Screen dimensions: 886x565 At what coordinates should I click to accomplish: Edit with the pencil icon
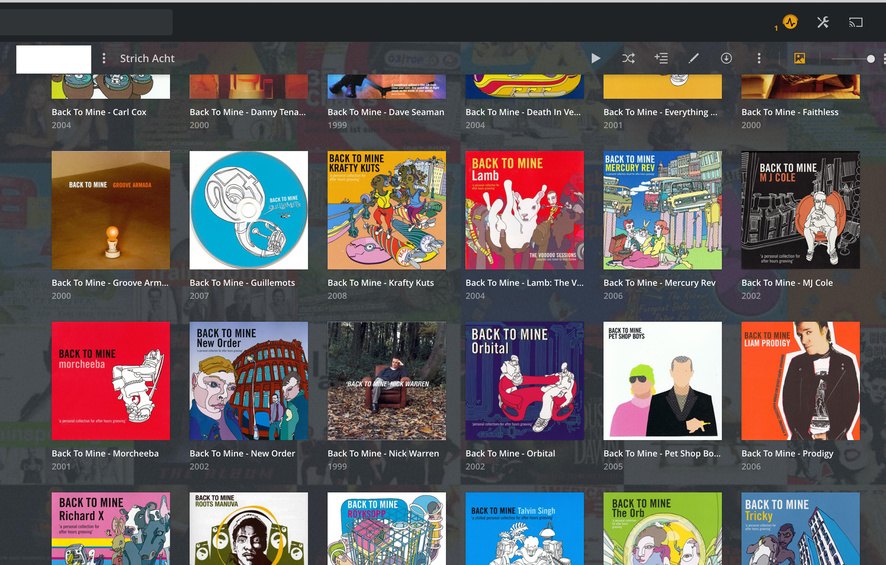click(x=693, y=58)
